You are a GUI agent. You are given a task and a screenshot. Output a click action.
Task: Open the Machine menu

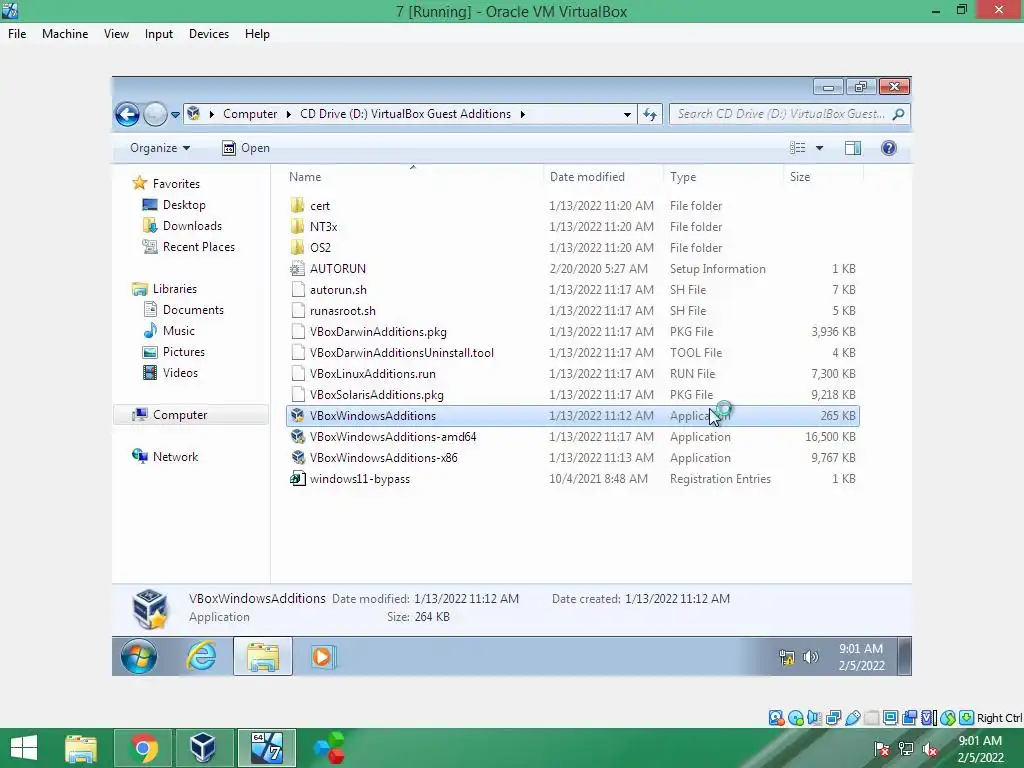pyautogui.click(x=65, y=34)
